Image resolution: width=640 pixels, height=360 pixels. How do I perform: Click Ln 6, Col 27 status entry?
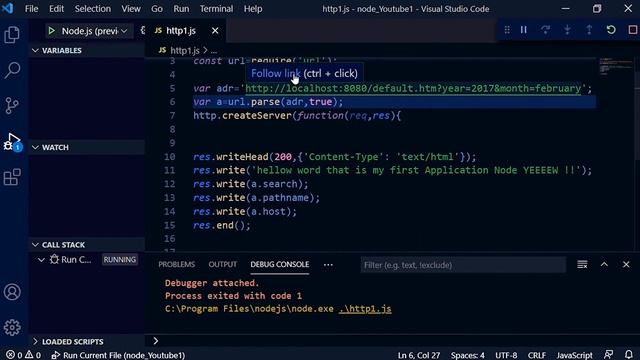coord(419,355)
